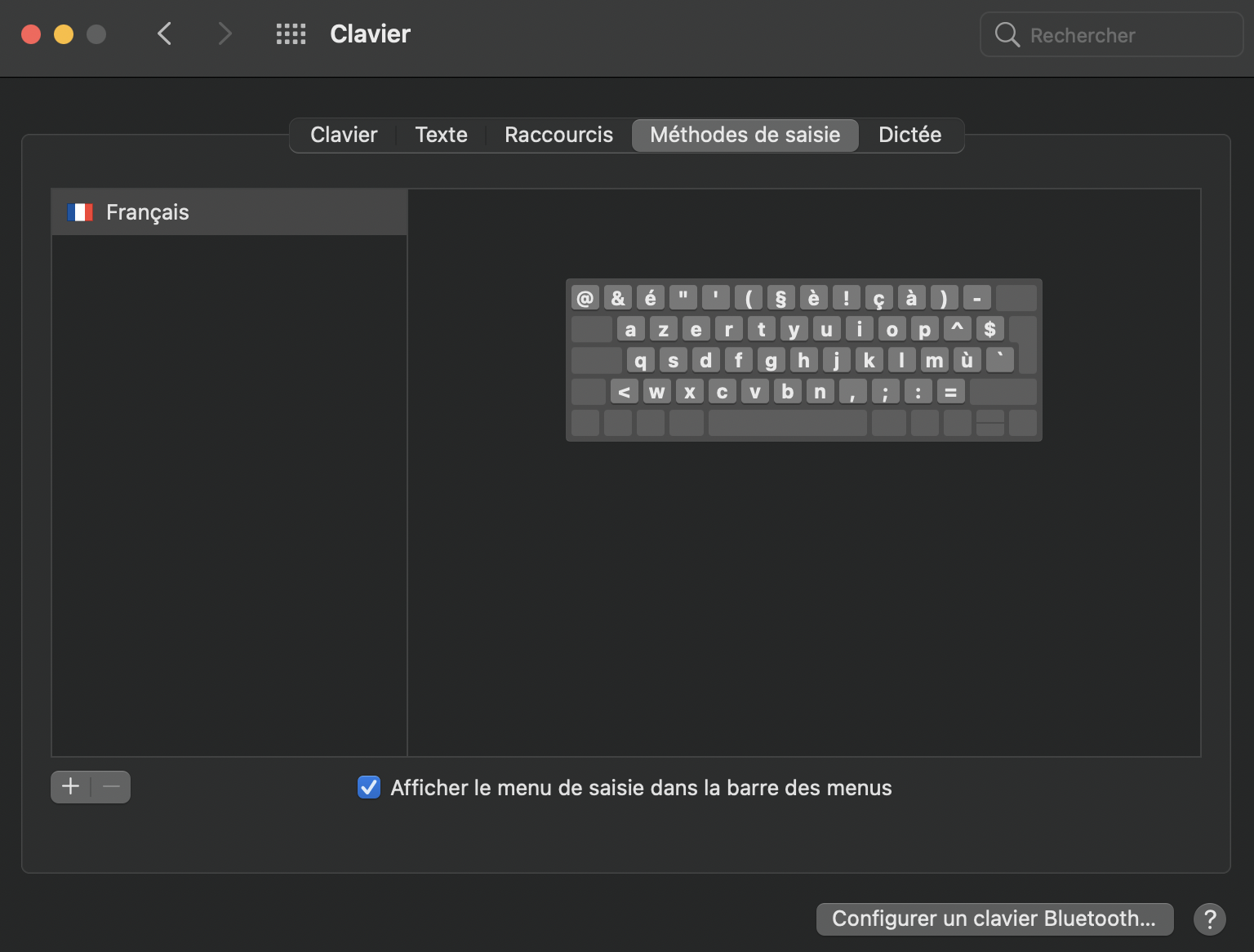Click the forward navigation chevron
The width and height of the screenshot is (1254, 952).
tap(225, 34)
